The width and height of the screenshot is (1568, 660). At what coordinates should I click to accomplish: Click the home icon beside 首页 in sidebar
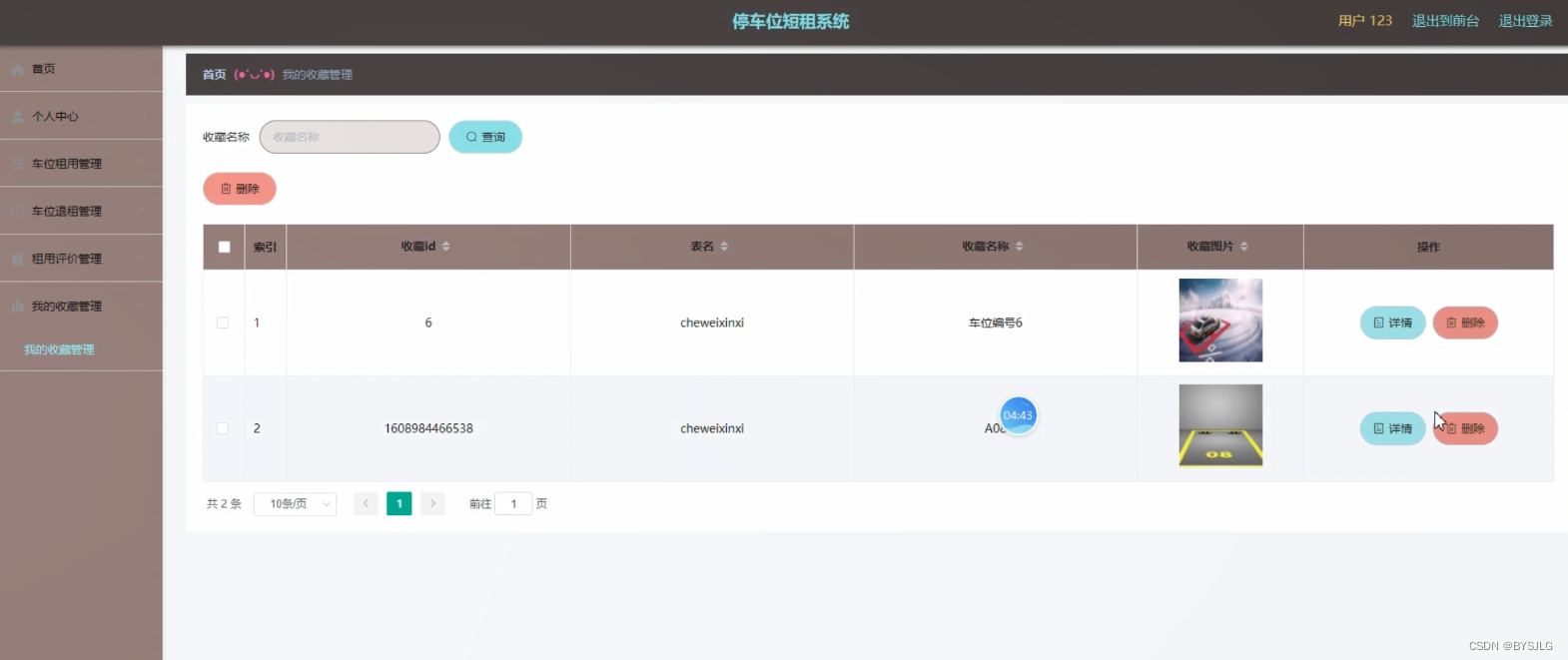(x=17, y=70)
